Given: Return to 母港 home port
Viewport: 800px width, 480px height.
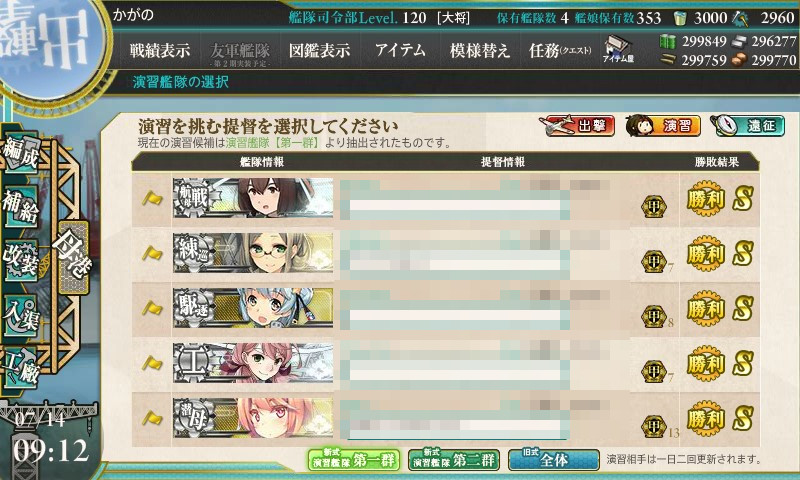Looking at the screenshot, I should pyautogui.click(x=73, y=258).
